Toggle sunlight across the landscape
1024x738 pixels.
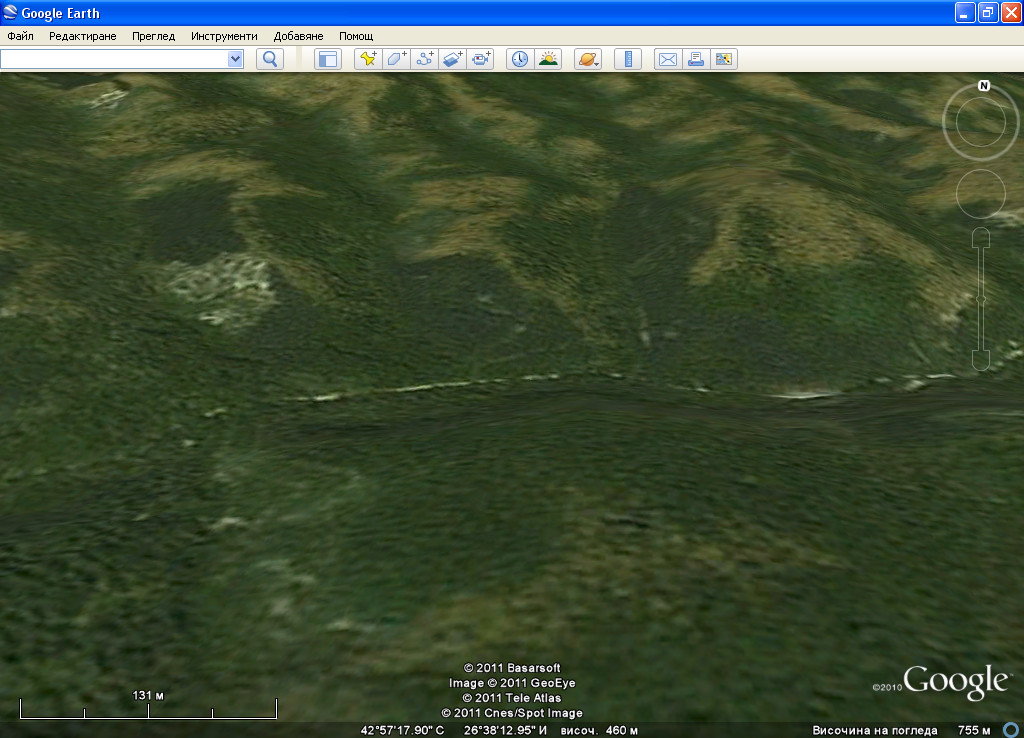[x=548, y=59]
